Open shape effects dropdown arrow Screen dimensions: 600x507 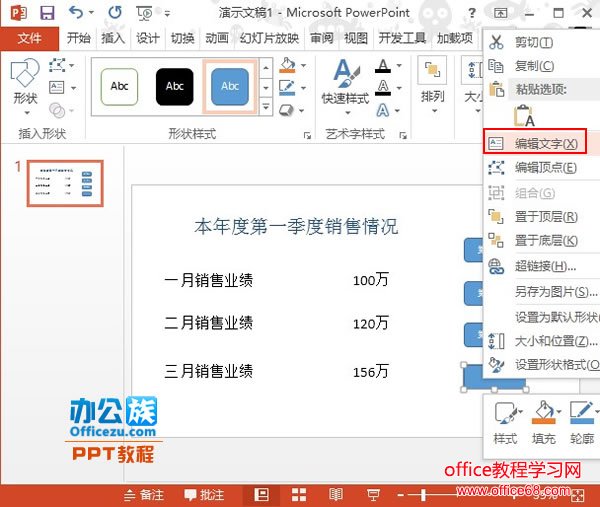click(302, 111)
